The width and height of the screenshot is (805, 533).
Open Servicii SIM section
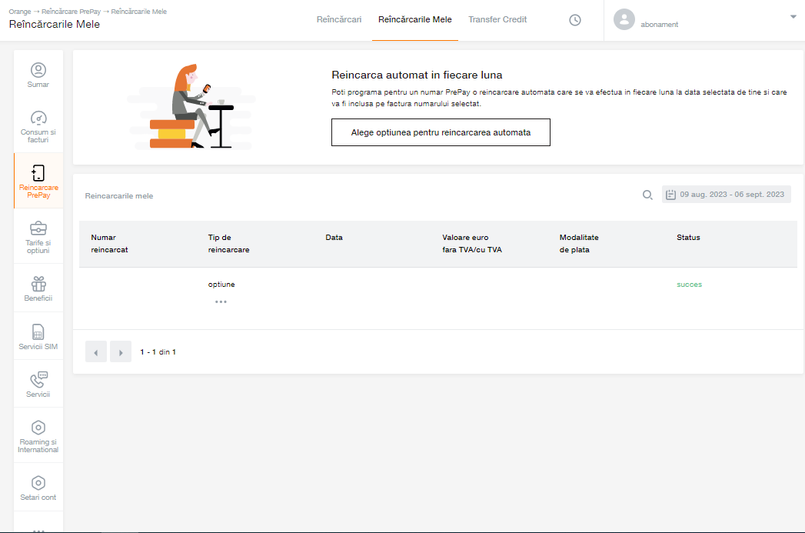pos(38,337)
